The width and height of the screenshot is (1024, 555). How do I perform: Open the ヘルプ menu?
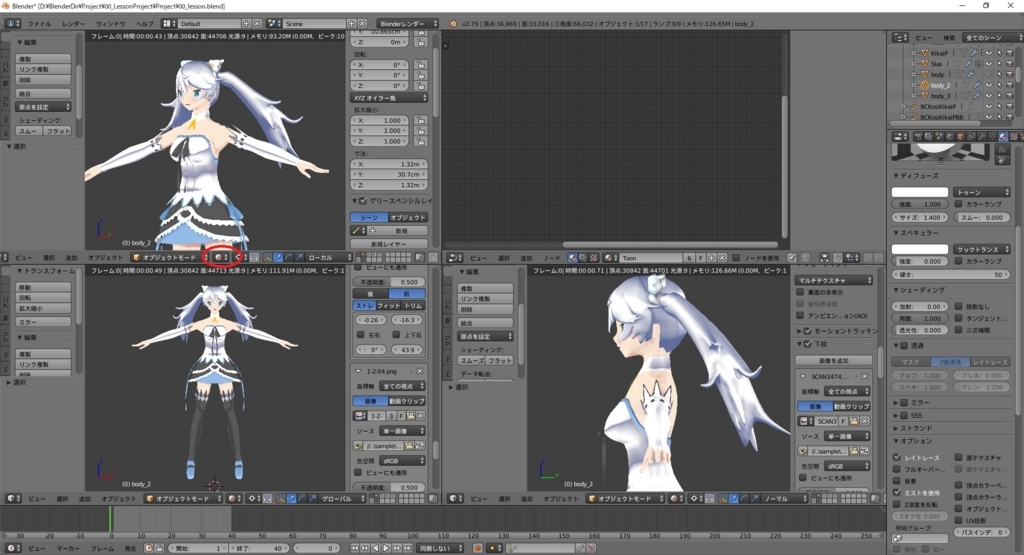[144, 24]
